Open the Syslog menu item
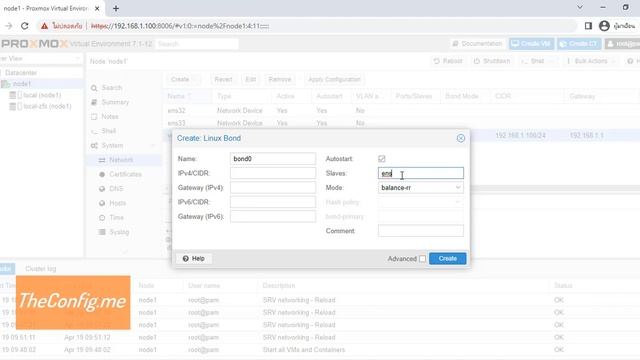Viewport: 640px width, 360px height. pyautogui.click(x=119, y=232)
